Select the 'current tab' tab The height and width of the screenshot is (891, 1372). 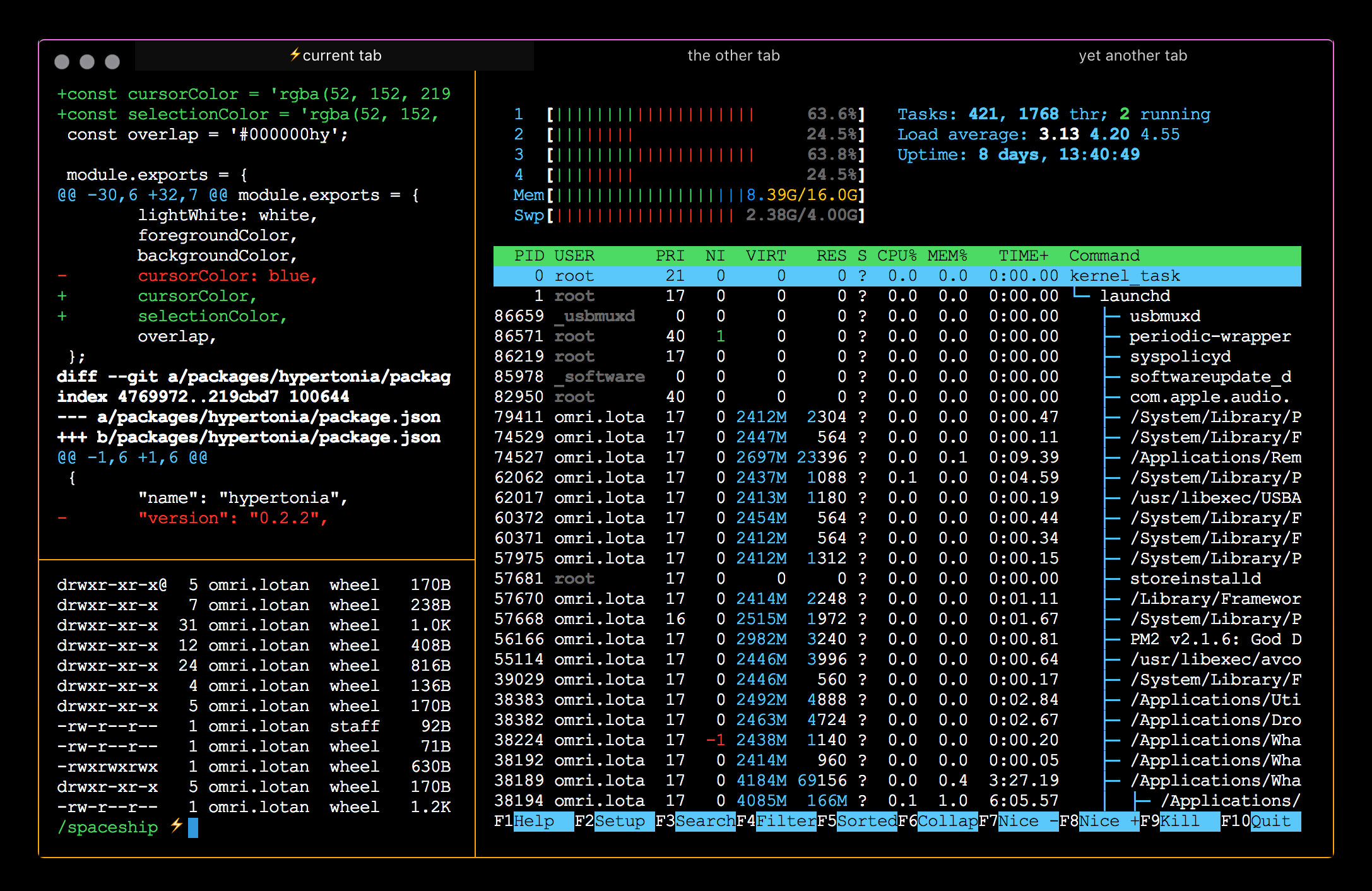pyautogui.click(x=335, y=56)
